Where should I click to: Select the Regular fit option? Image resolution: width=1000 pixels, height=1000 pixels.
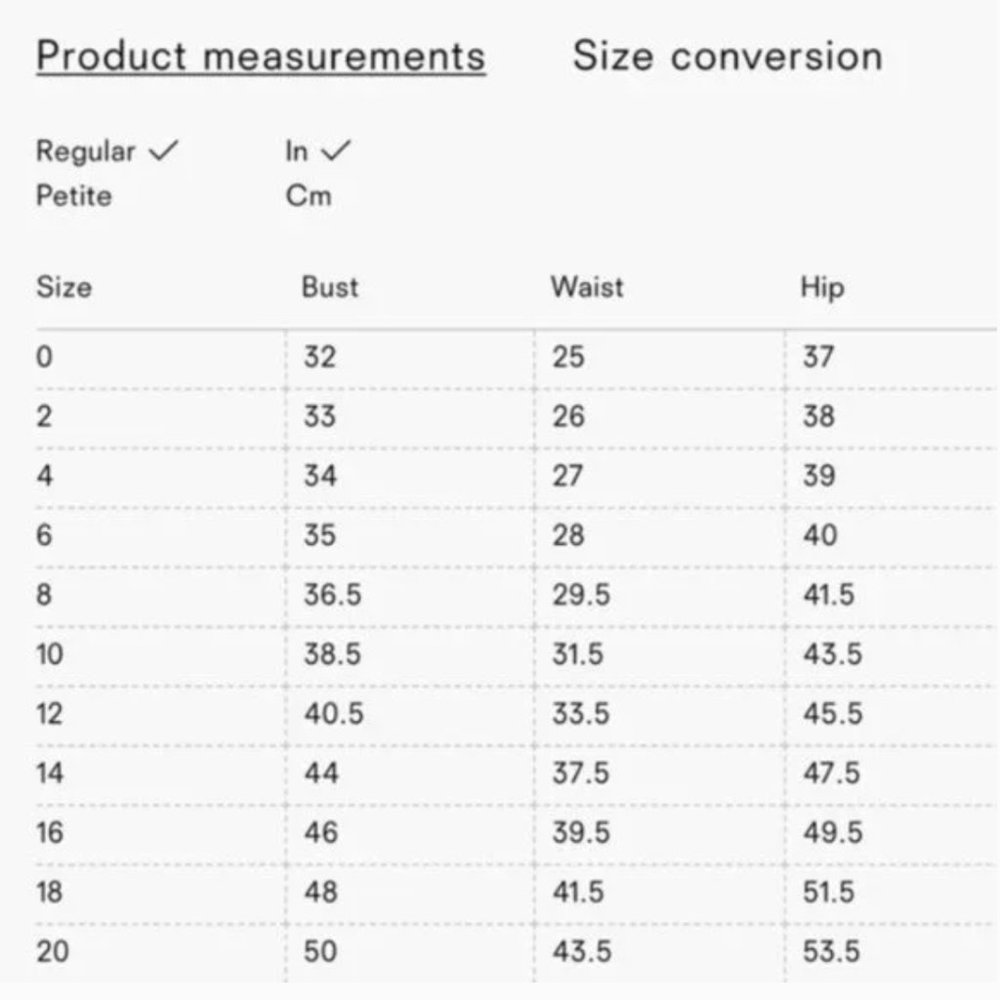click(85, 152)
